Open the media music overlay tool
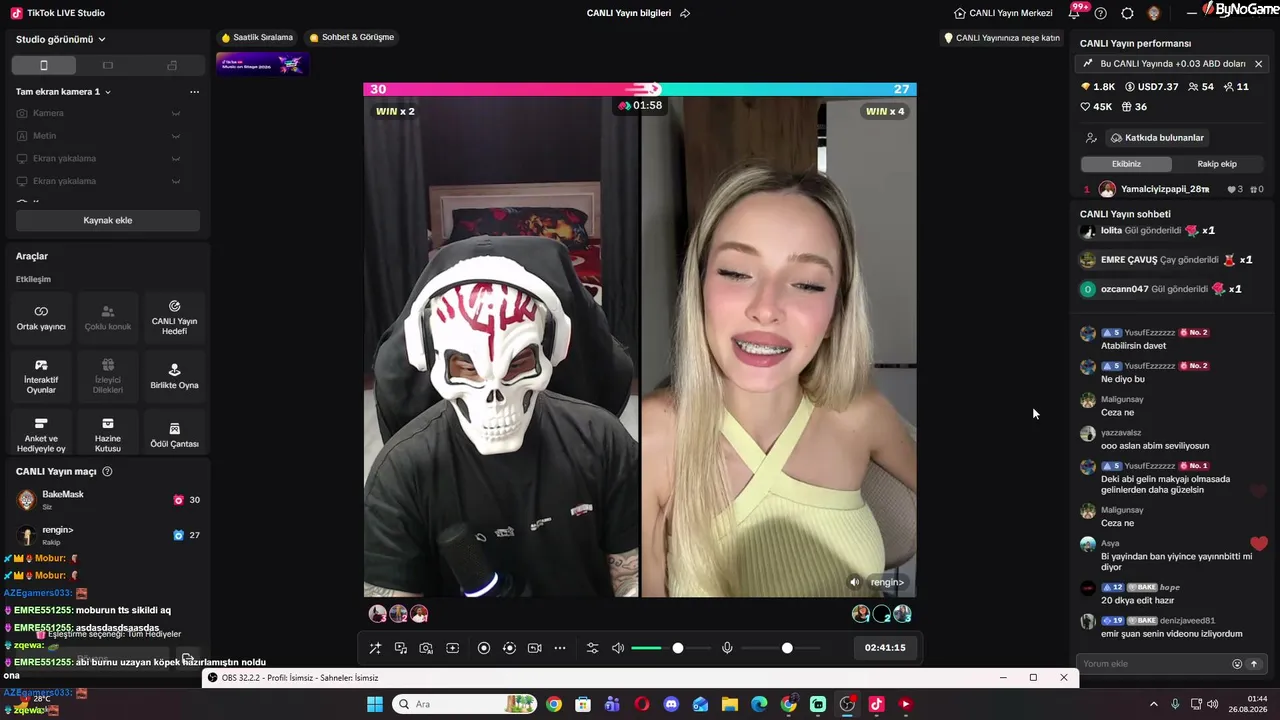This screenshot has height=720, width=1280. click(401, 648)
